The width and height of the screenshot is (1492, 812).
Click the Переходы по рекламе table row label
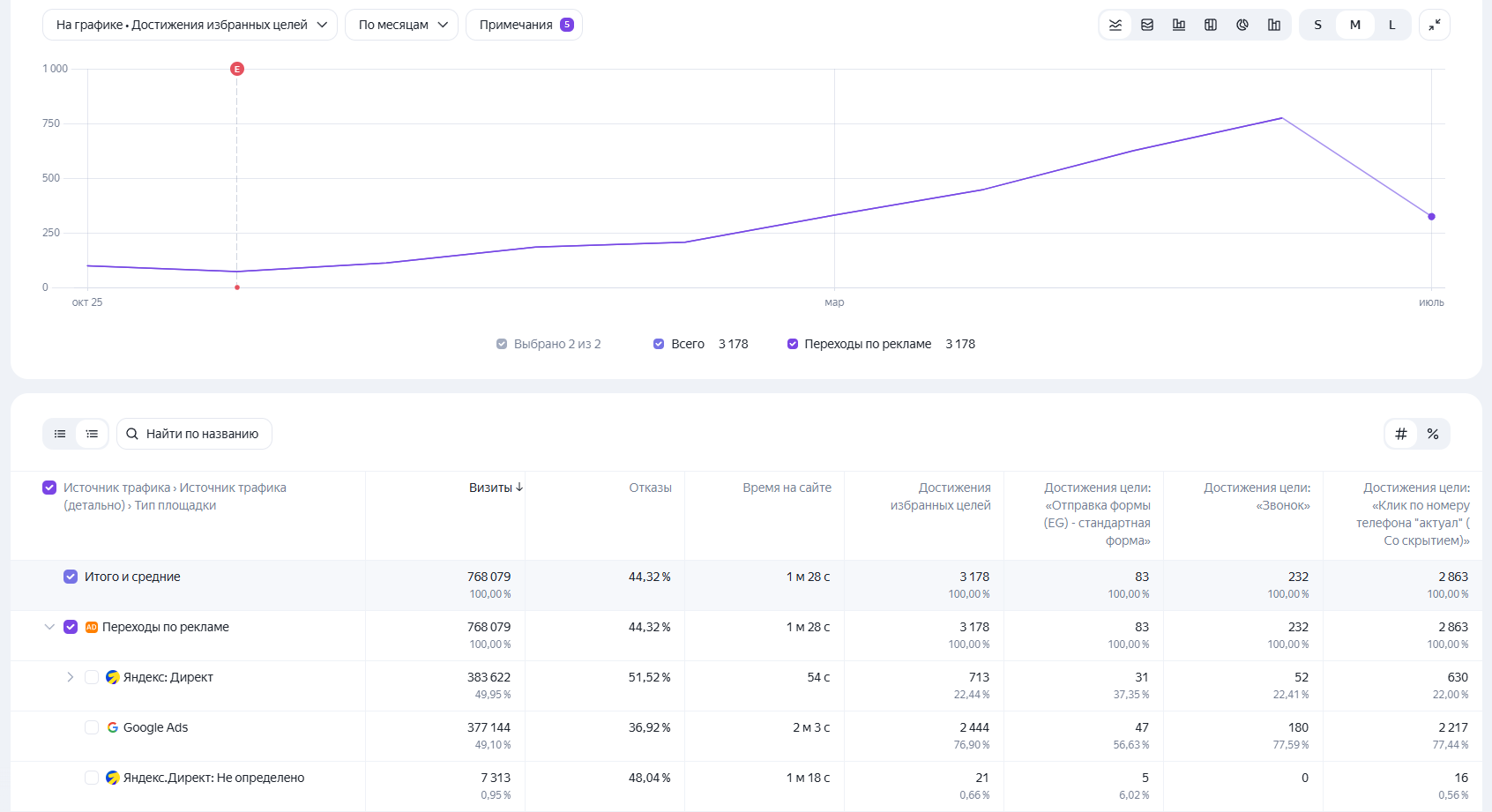point(166,627)
